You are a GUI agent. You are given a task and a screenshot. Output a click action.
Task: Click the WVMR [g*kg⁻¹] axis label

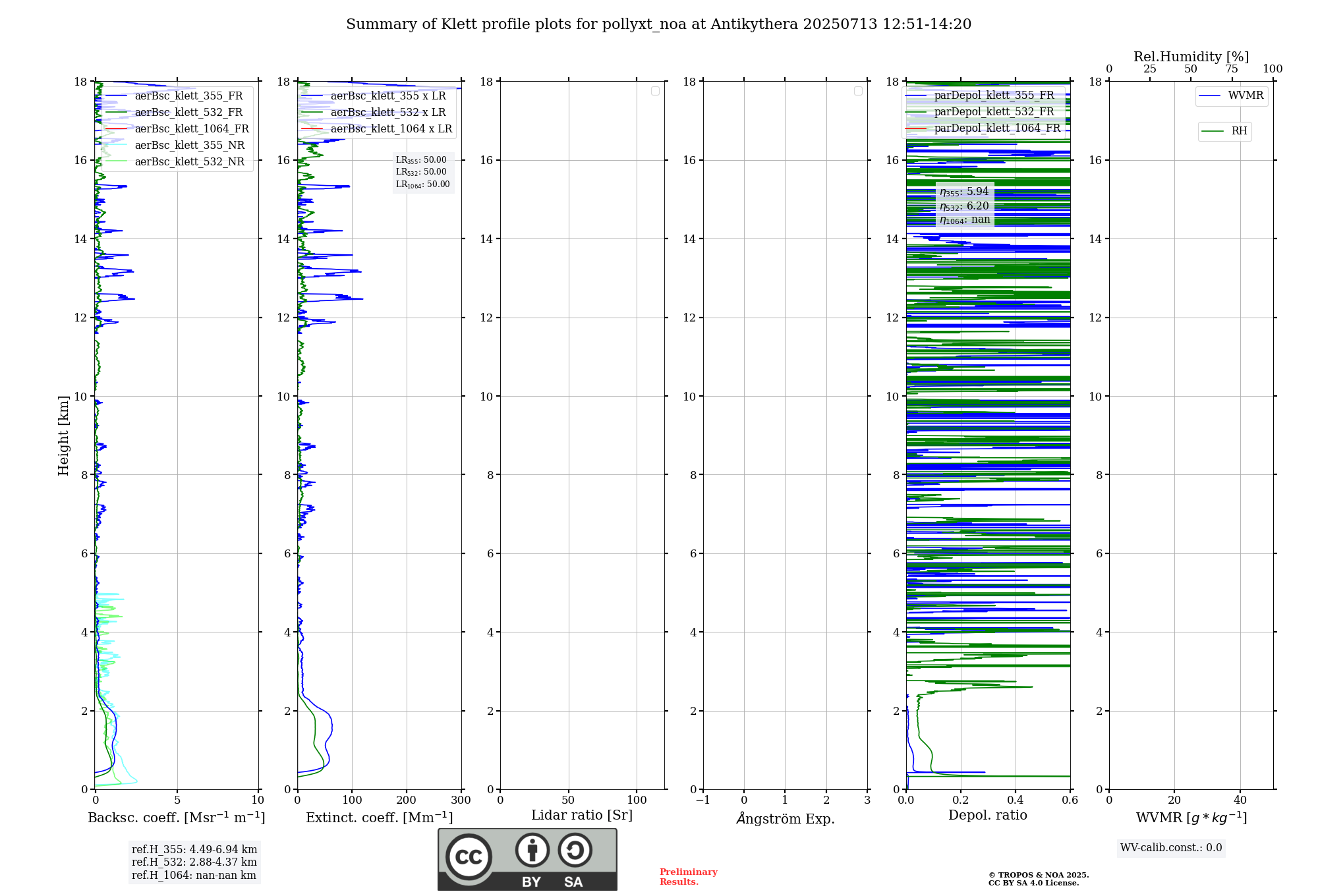(x=1191, y=818)
